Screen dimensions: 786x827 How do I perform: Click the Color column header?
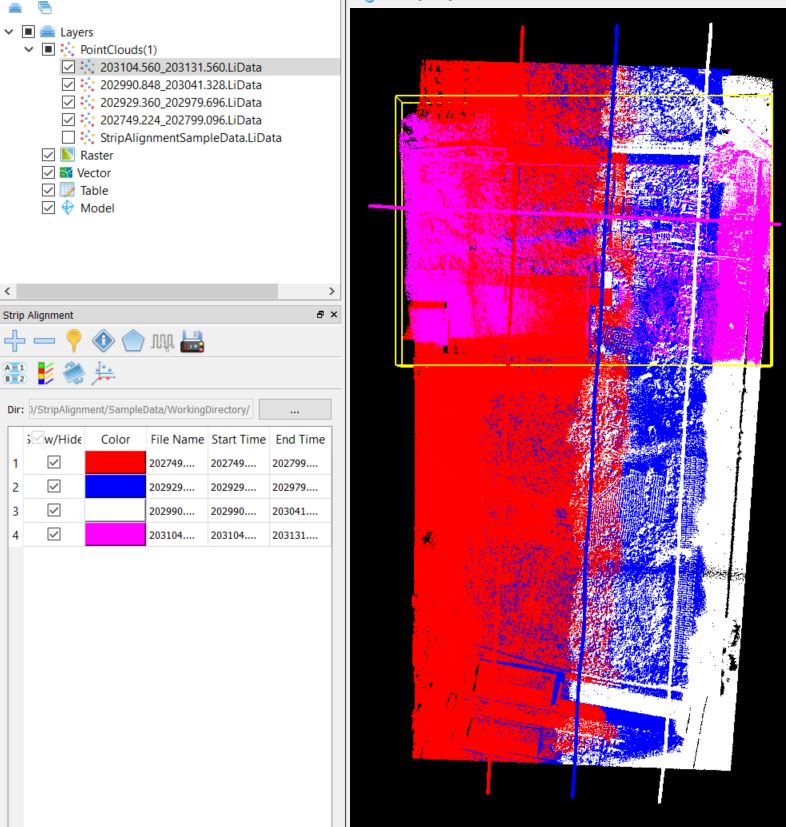(115, 439)
